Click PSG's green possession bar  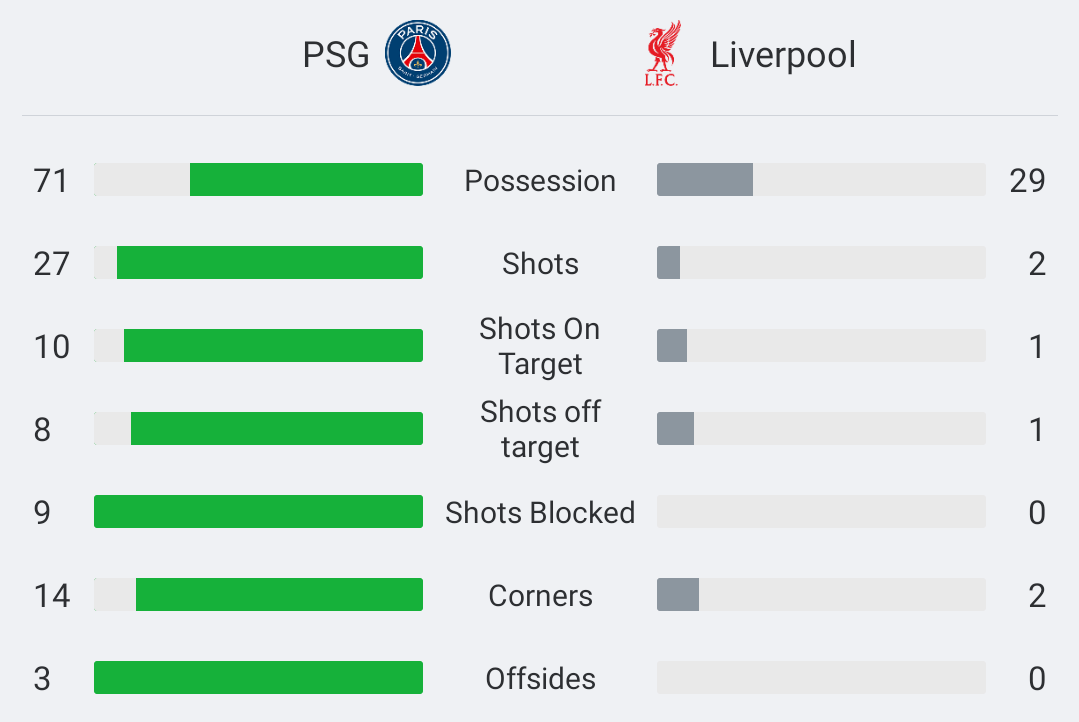[306, 180]
